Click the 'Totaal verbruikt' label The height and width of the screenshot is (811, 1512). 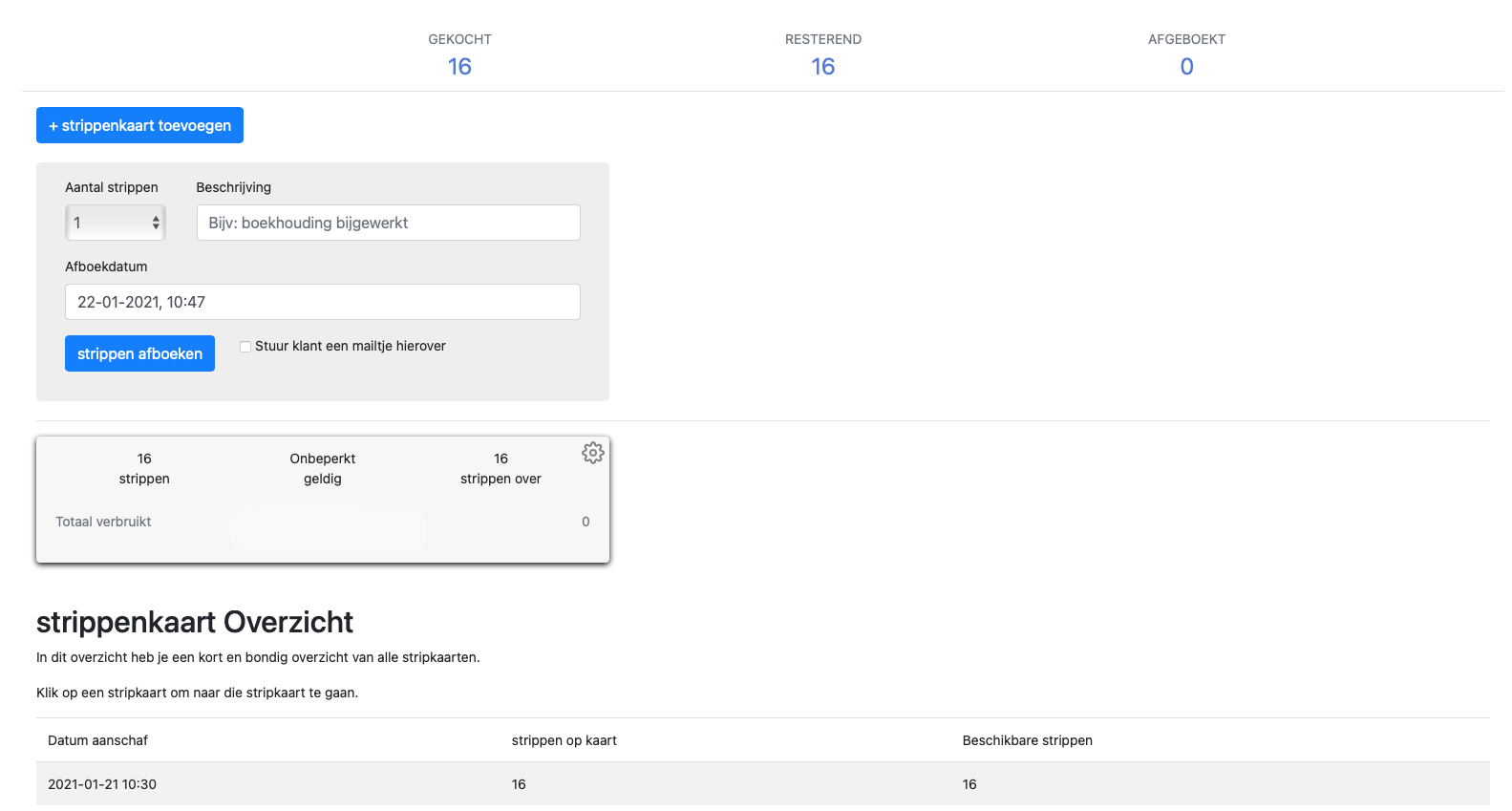click(x=103, y=522)
